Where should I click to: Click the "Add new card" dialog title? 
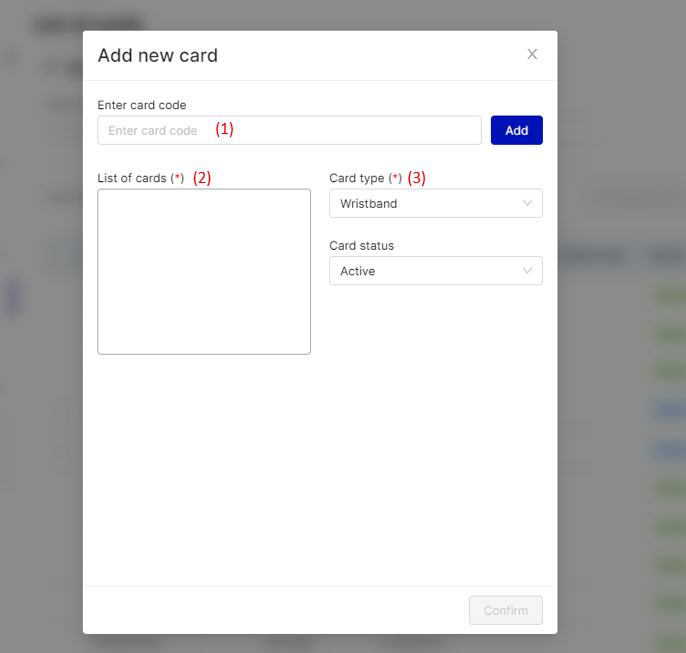click(157, 55)
